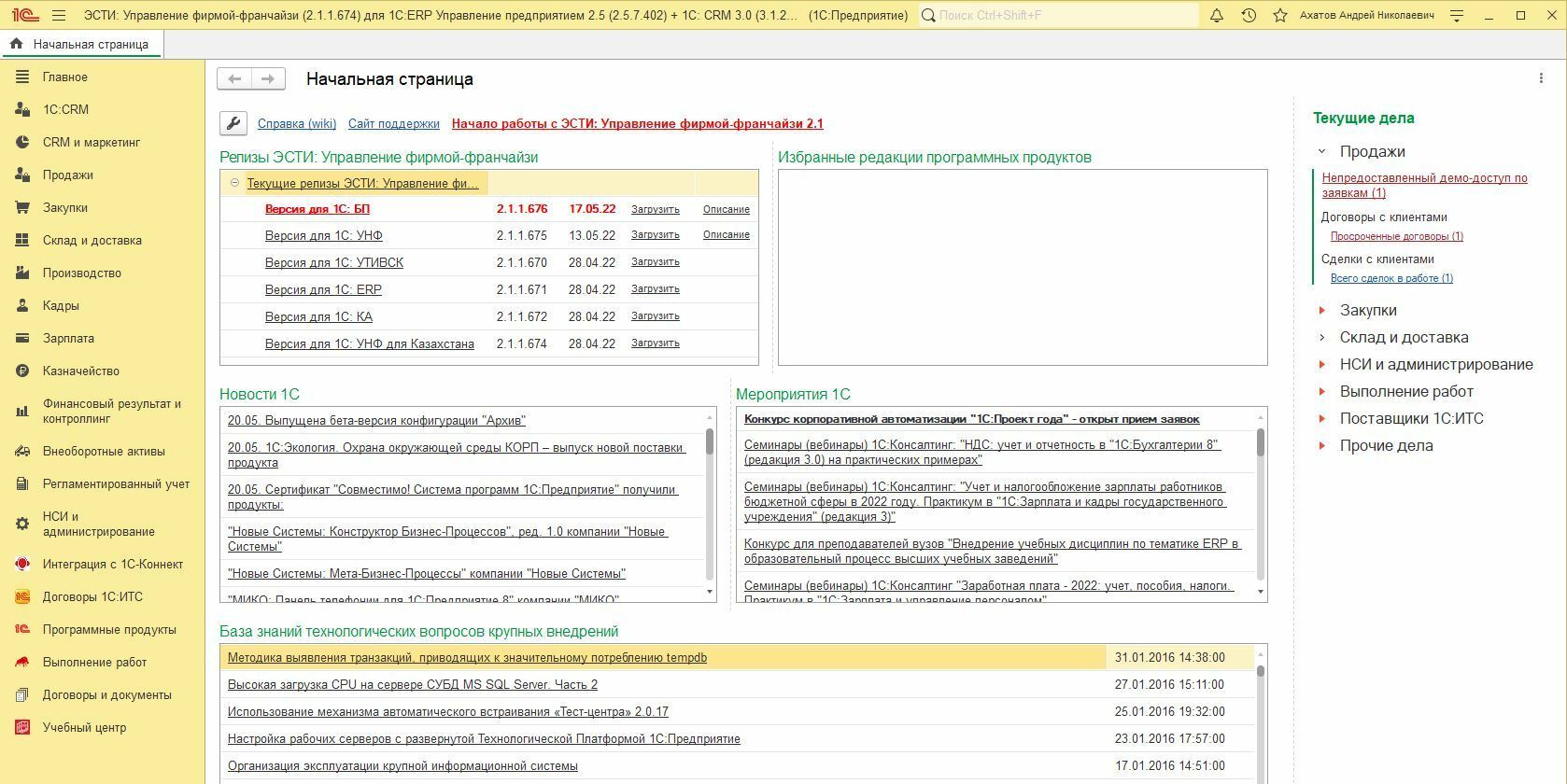Click the Мероприятия 1С vertical scrollbar
This screenshot has width=1567, height=784.
pos(1261,504)
